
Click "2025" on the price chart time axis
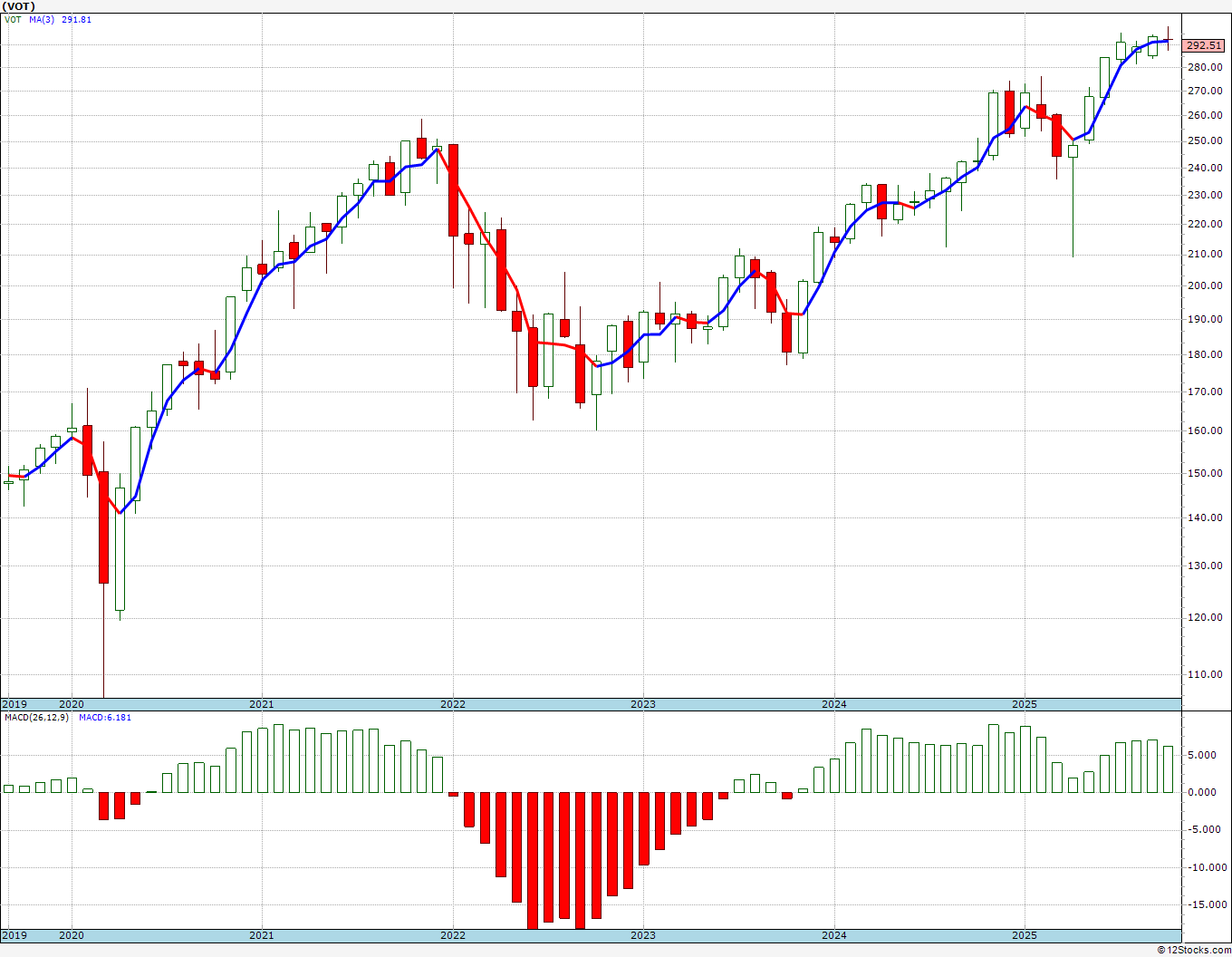pyautogui.click(x=1025, y=704)
